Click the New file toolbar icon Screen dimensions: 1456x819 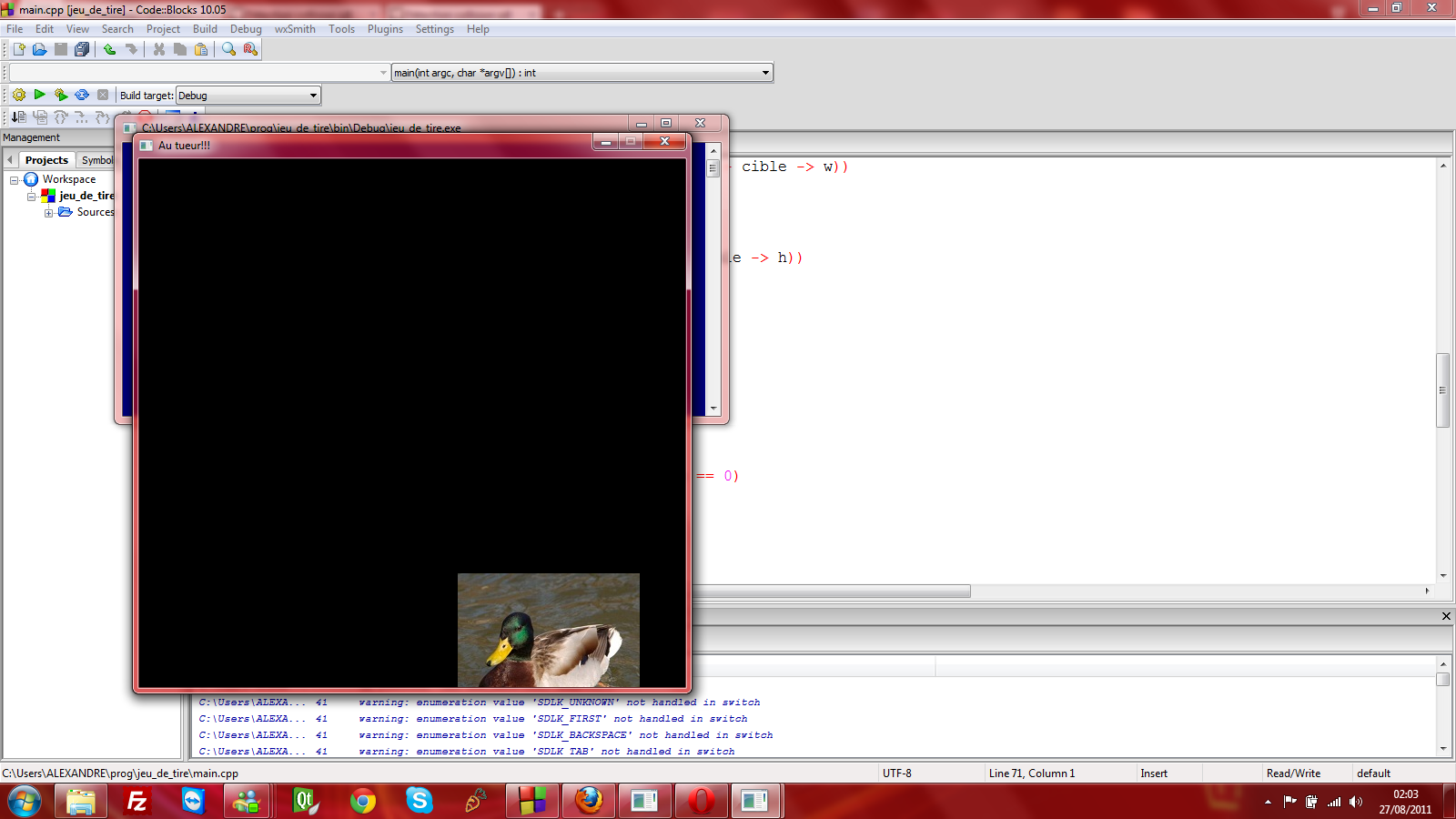click(x=18, y=49)
